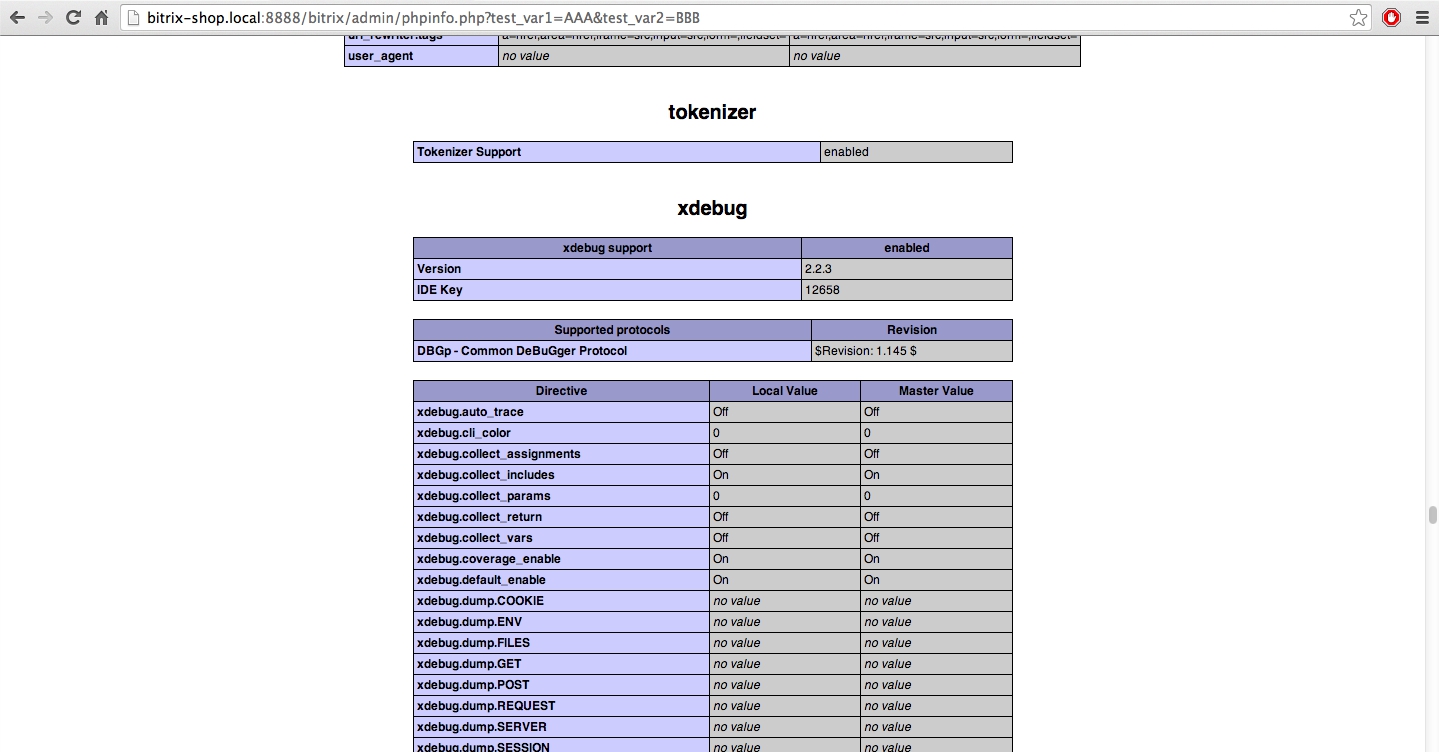The width and height of the screenshot is (1439, 752).
Task: Click 'enabled' header beside xdebug support
Action: (x=907, y=248)
